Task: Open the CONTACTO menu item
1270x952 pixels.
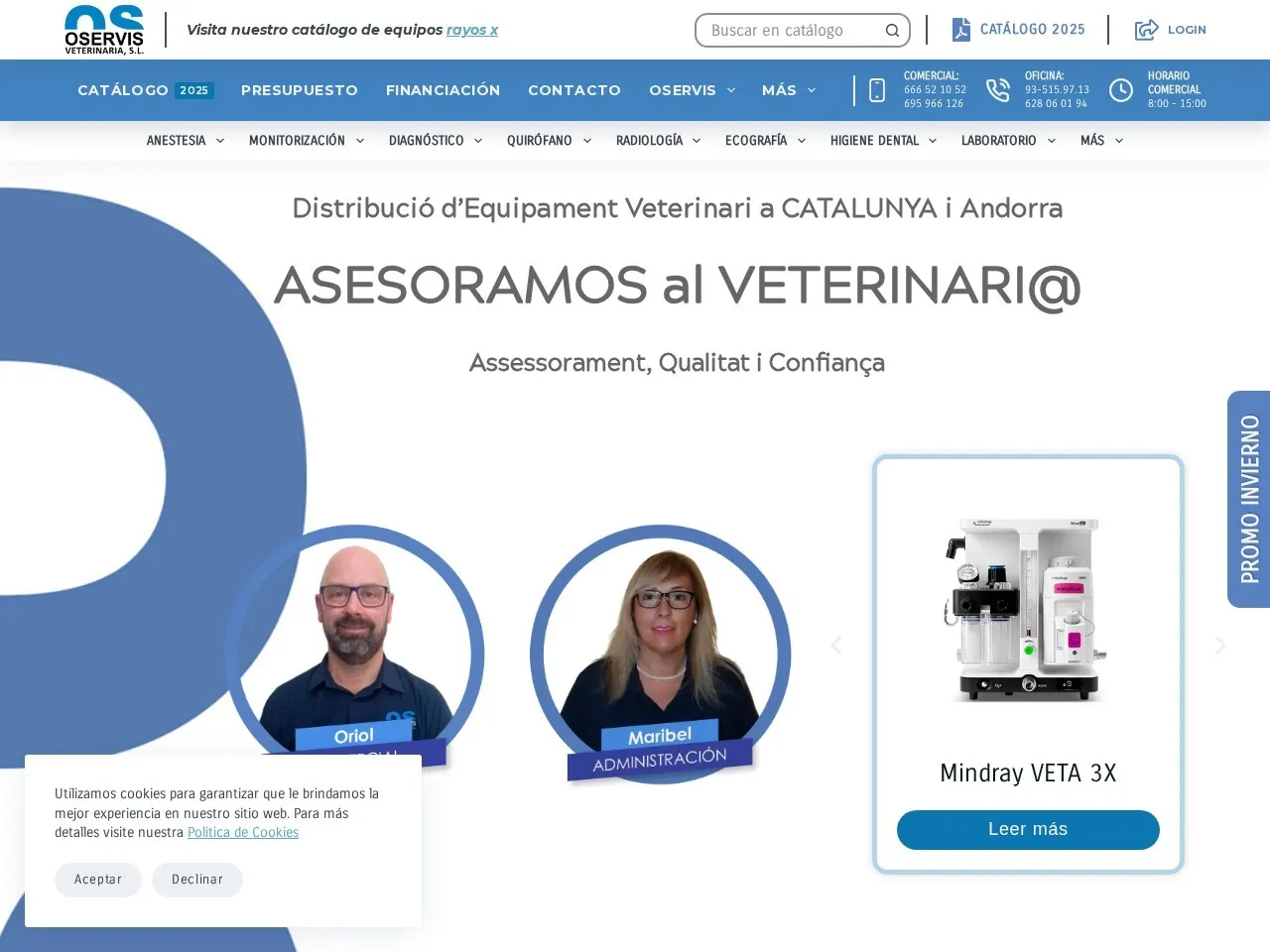Action: 574,90
